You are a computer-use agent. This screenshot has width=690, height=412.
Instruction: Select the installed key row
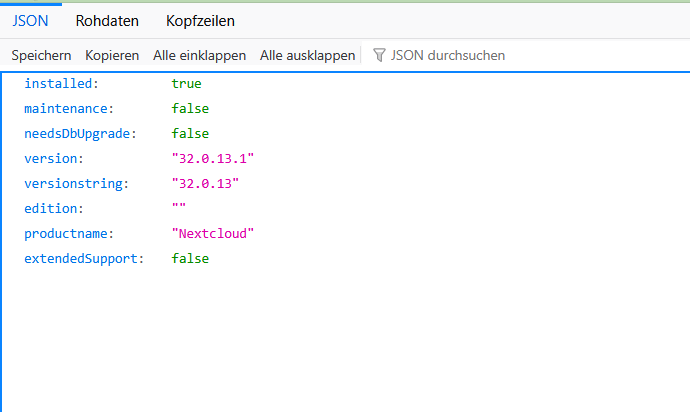coord(345,84)
